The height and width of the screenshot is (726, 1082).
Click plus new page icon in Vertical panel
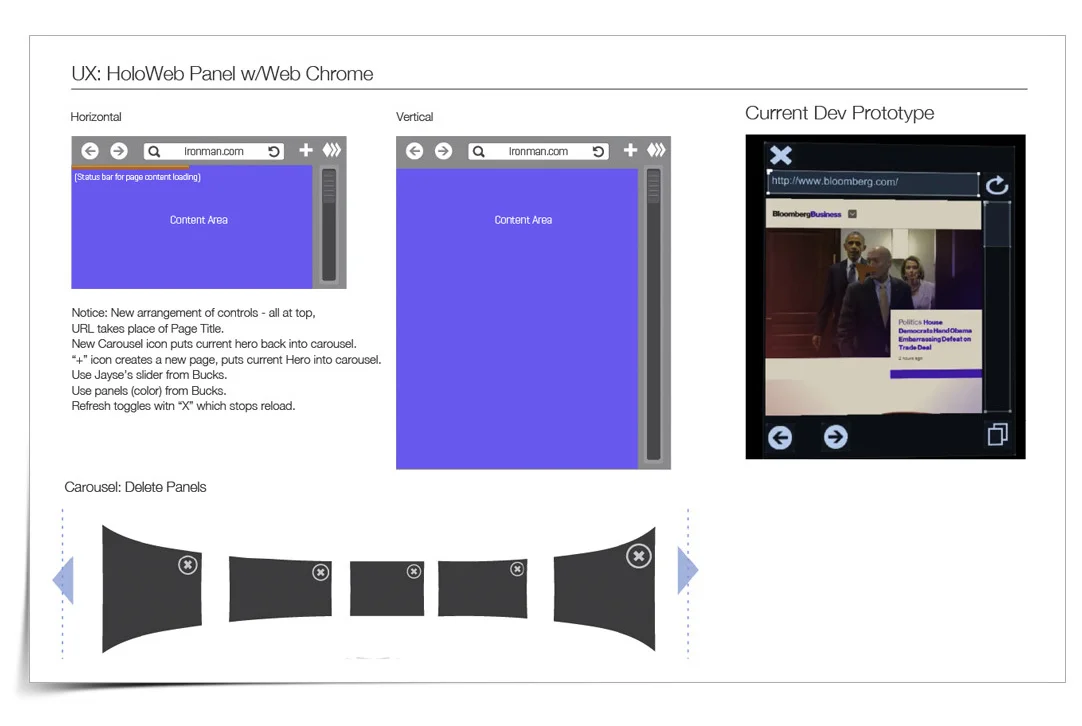(630, 150)
